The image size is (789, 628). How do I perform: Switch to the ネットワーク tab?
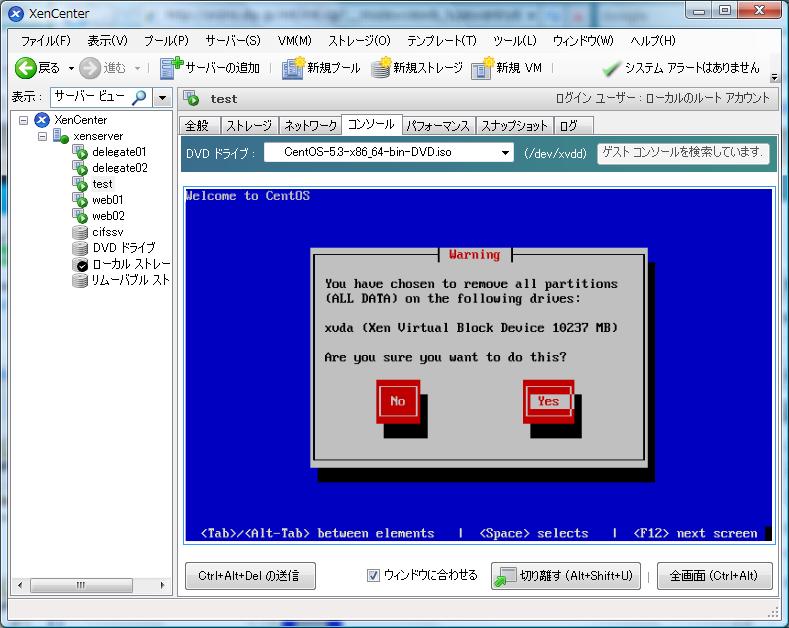310,126
